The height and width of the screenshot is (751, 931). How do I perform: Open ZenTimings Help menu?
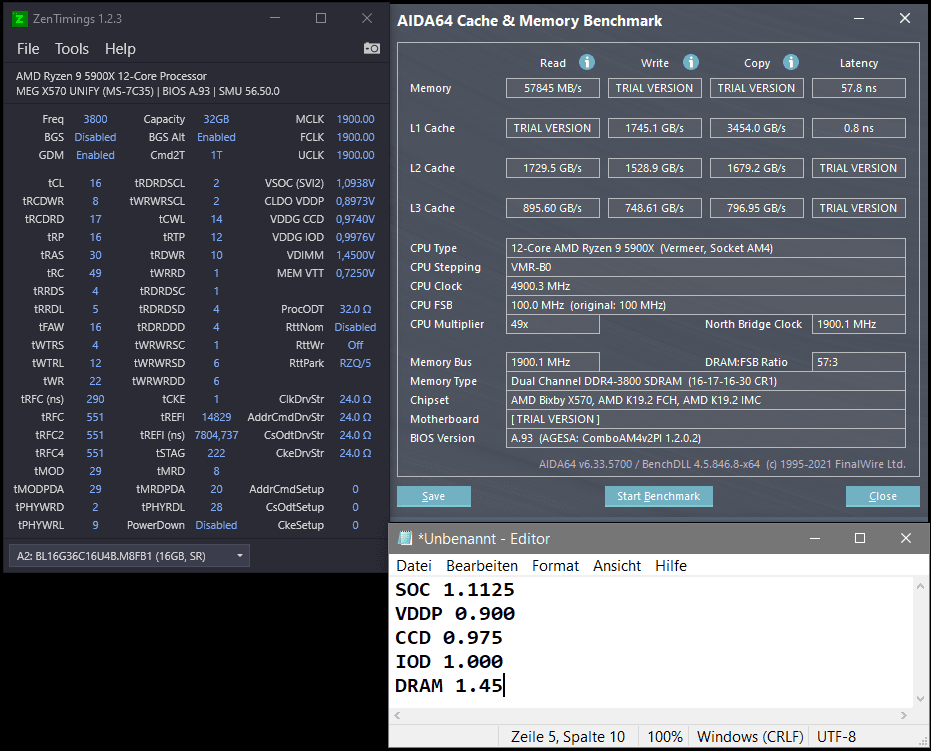[x=120, y=49]
